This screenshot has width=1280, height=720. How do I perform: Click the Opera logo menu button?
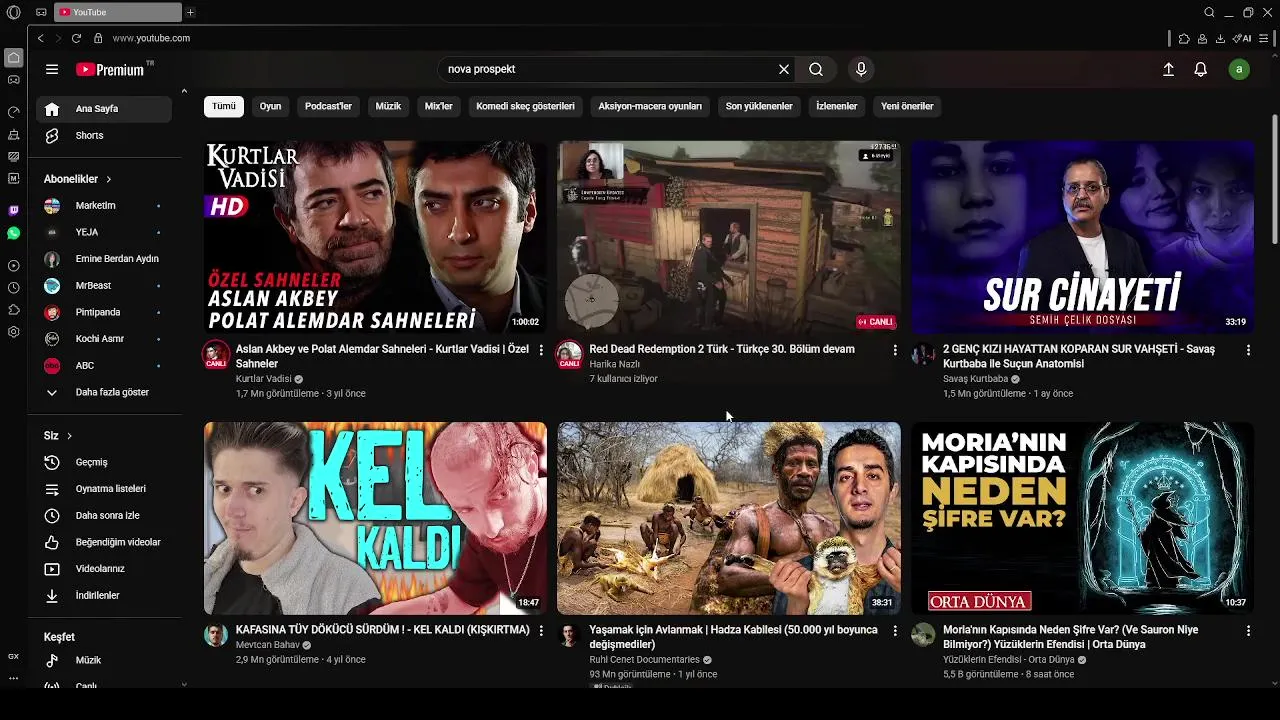point(13,12)
